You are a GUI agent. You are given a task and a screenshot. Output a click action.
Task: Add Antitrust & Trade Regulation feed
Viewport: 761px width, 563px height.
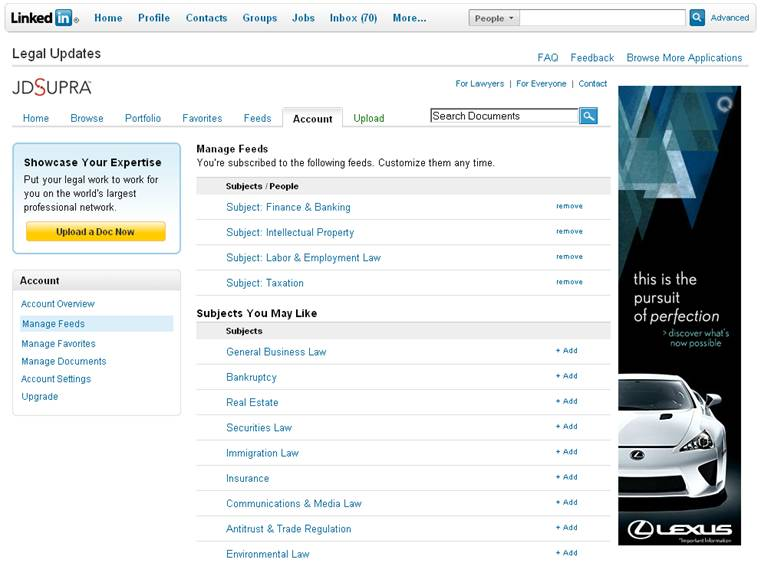(566, 527)
